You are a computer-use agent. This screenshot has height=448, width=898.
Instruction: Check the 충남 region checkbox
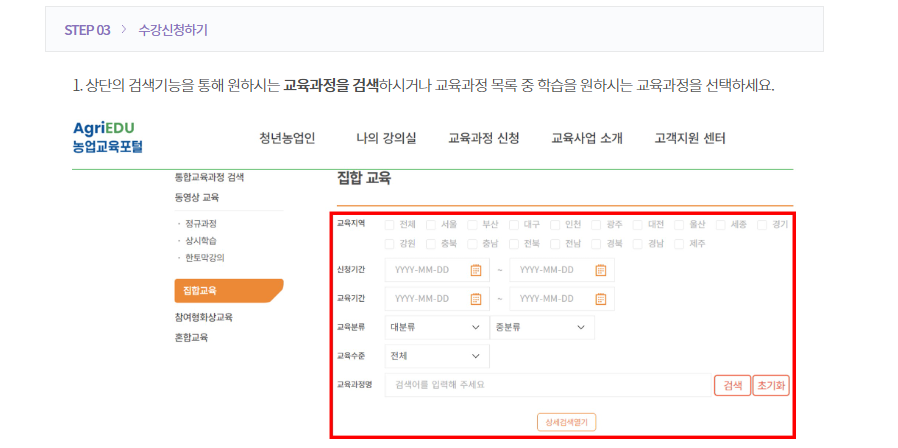tap(472, 244)
